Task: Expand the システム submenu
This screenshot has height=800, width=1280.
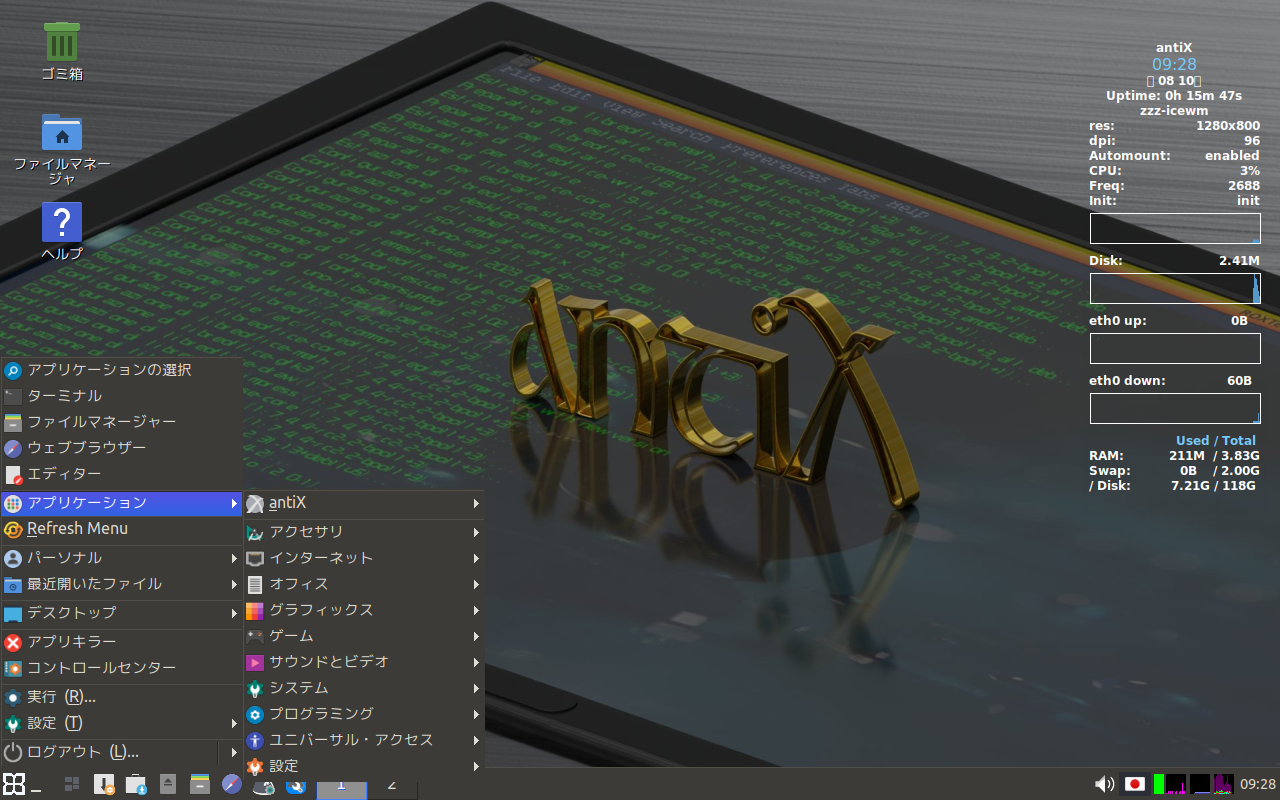Action: tap(300, 688)
